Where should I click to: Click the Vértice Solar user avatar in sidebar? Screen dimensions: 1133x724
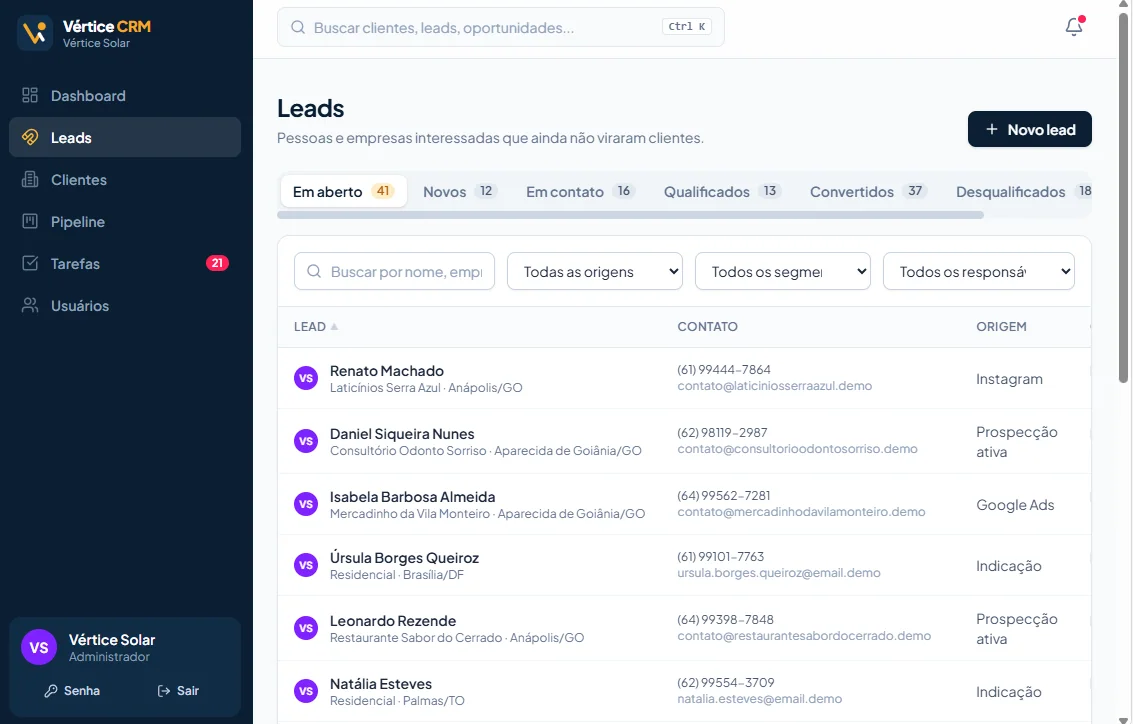point(39,647)
